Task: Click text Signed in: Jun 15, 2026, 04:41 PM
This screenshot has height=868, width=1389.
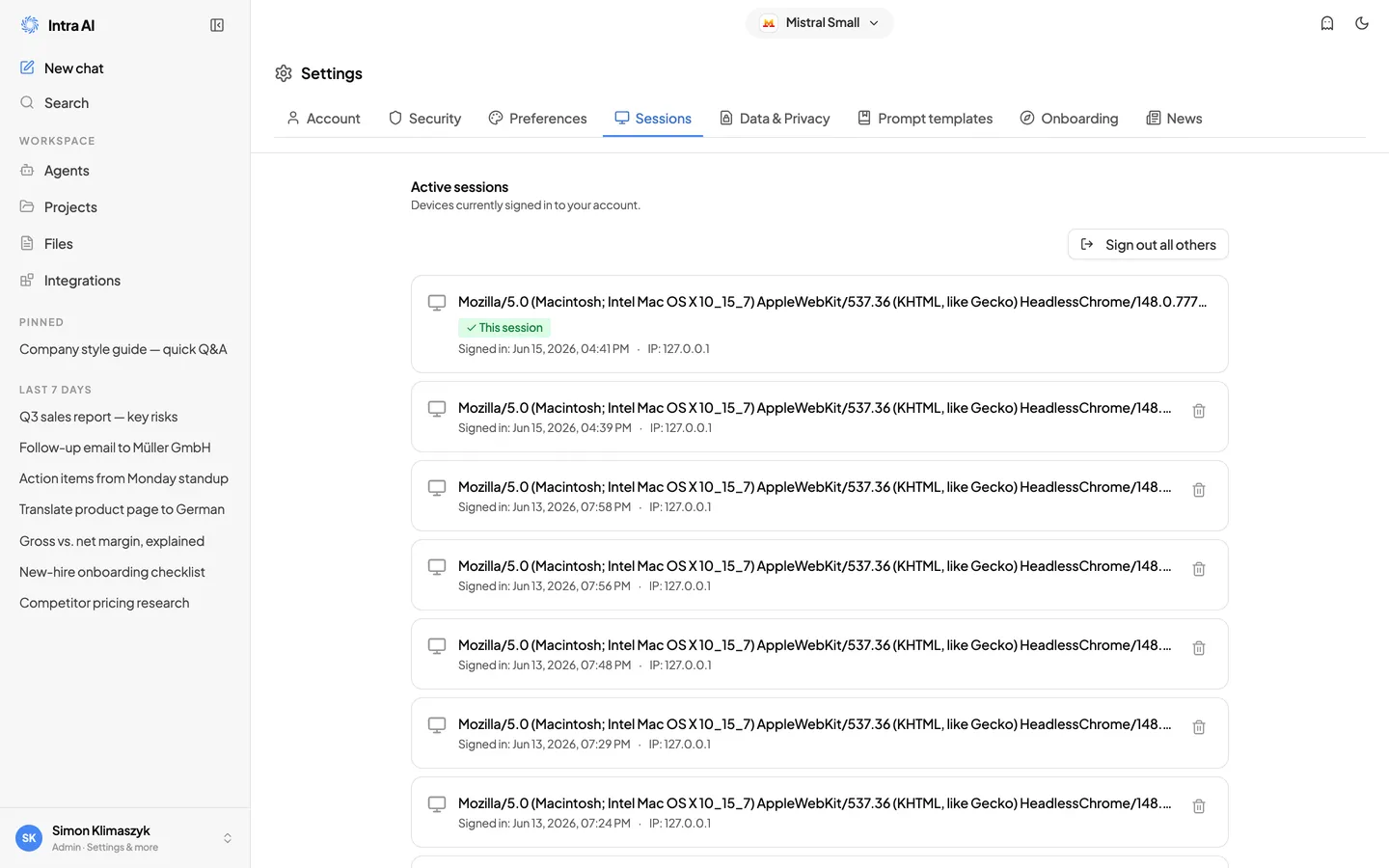Action: pyautogui.click(x=543, y=349)
